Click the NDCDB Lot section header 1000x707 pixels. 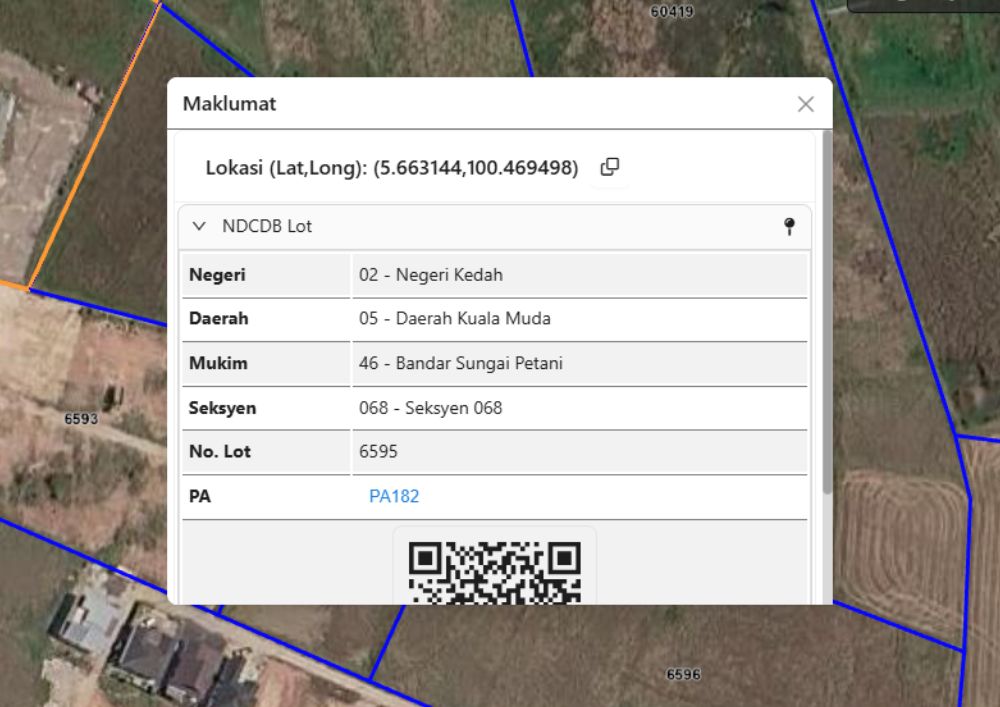(x=495, y=226)
